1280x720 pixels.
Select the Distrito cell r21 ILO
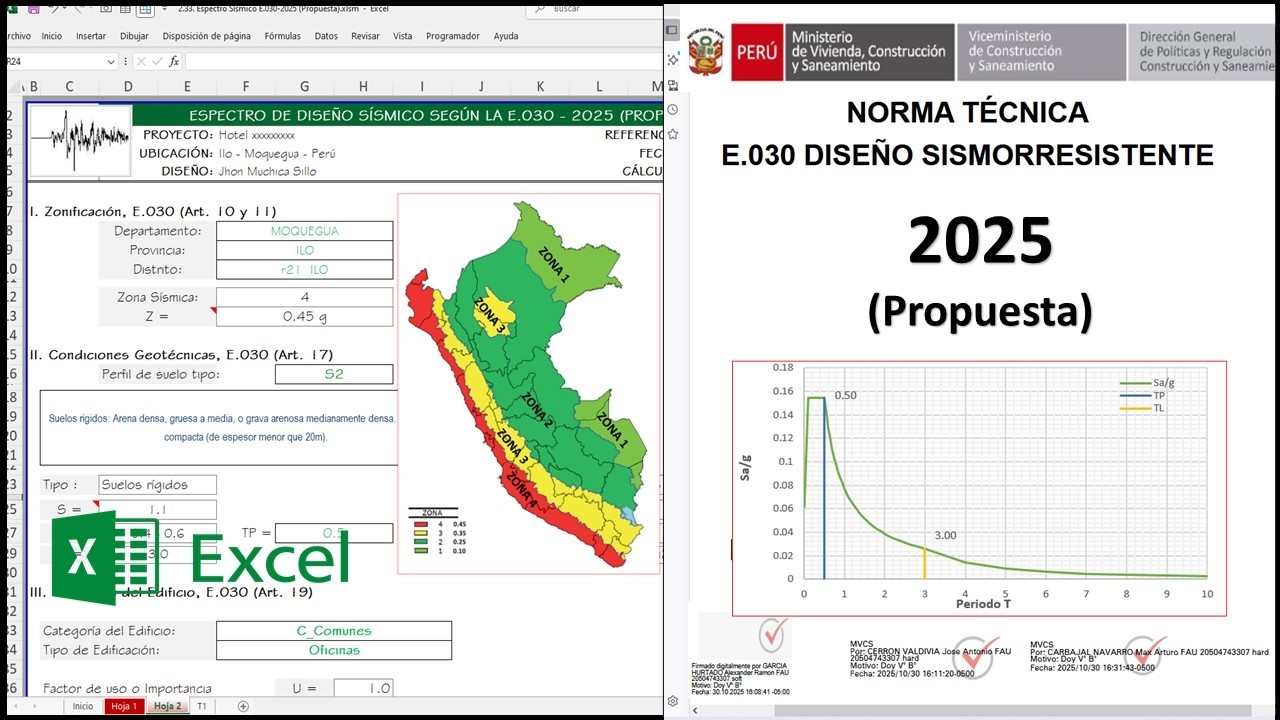304,269
